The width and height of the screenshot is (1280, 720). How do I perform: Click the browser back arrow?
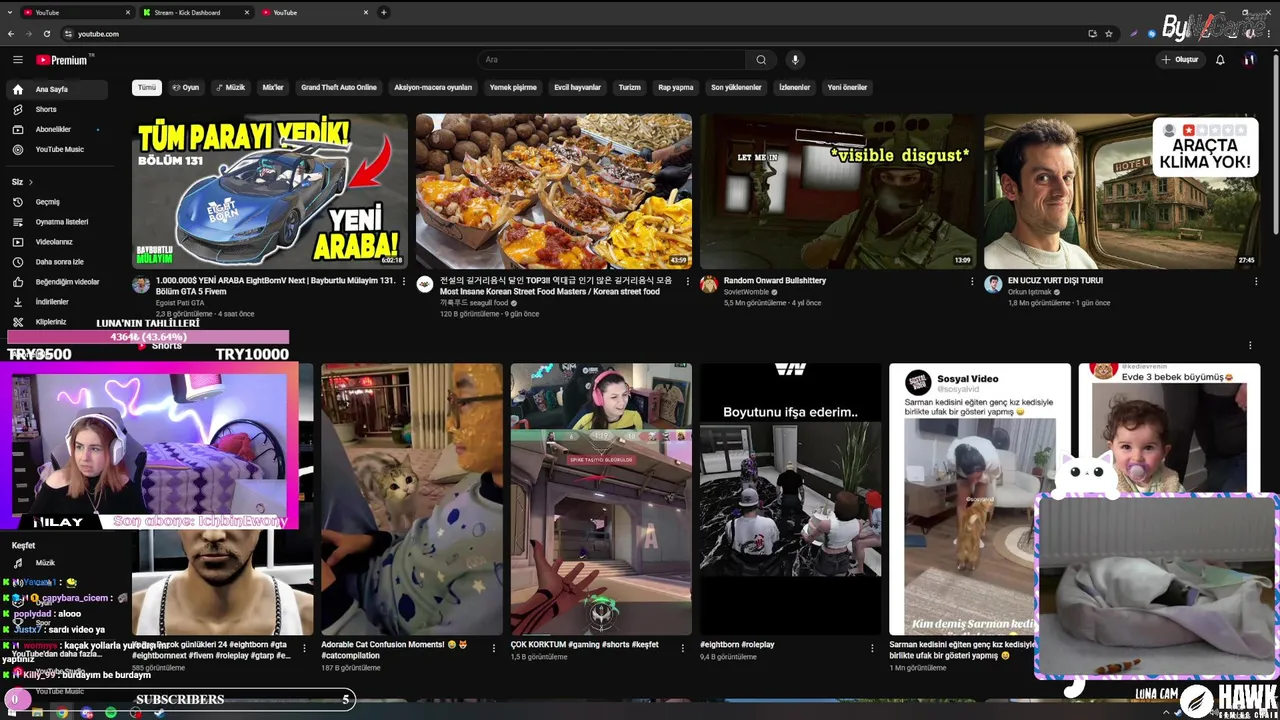click(11, 33)
